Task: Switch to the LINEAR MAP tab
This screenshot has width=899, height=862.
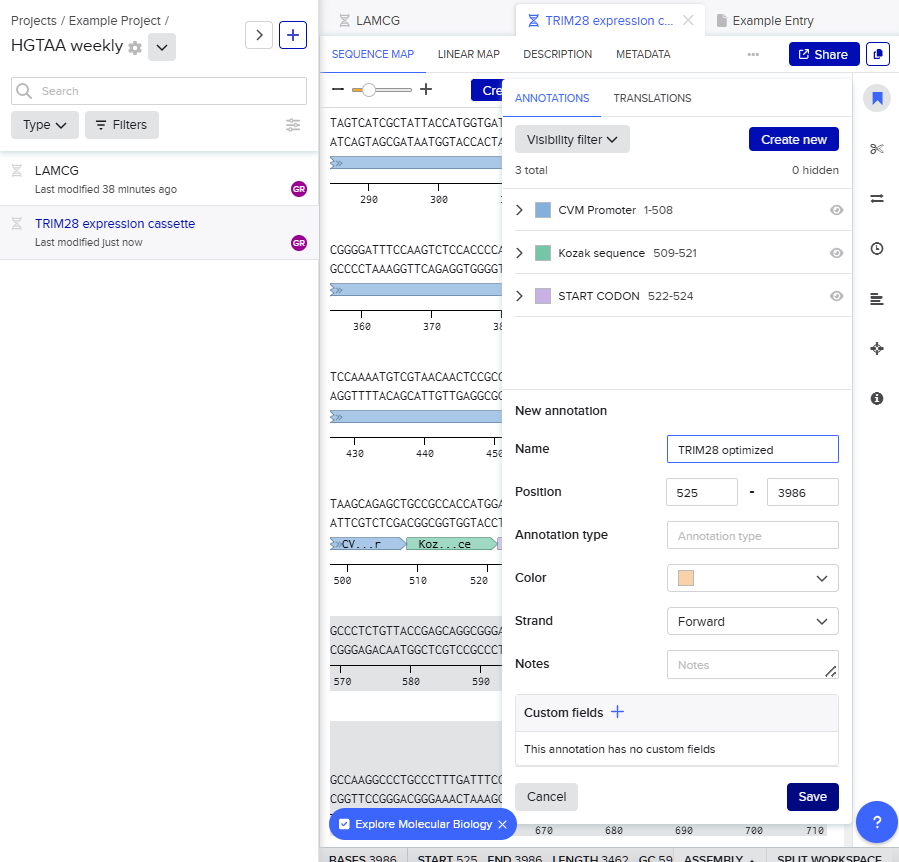Action: click(x=468, y=54)
